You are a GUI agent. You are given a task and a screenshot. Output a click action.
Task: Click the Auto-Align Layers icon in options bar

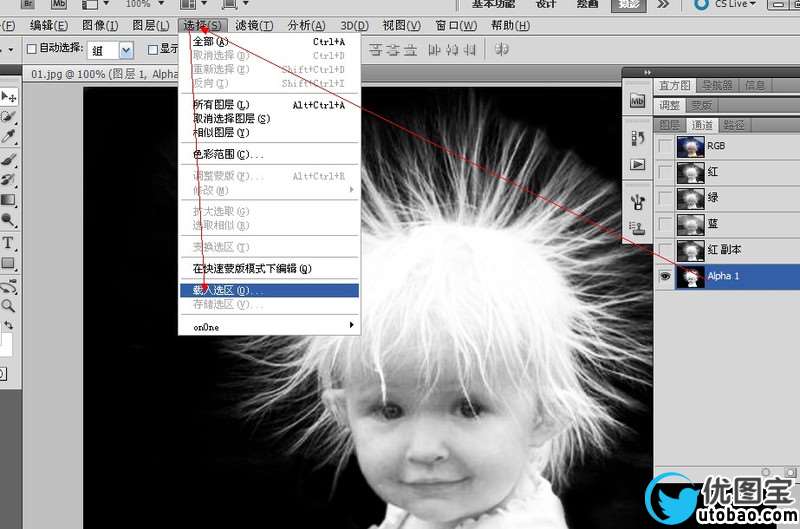pos(502,49)
